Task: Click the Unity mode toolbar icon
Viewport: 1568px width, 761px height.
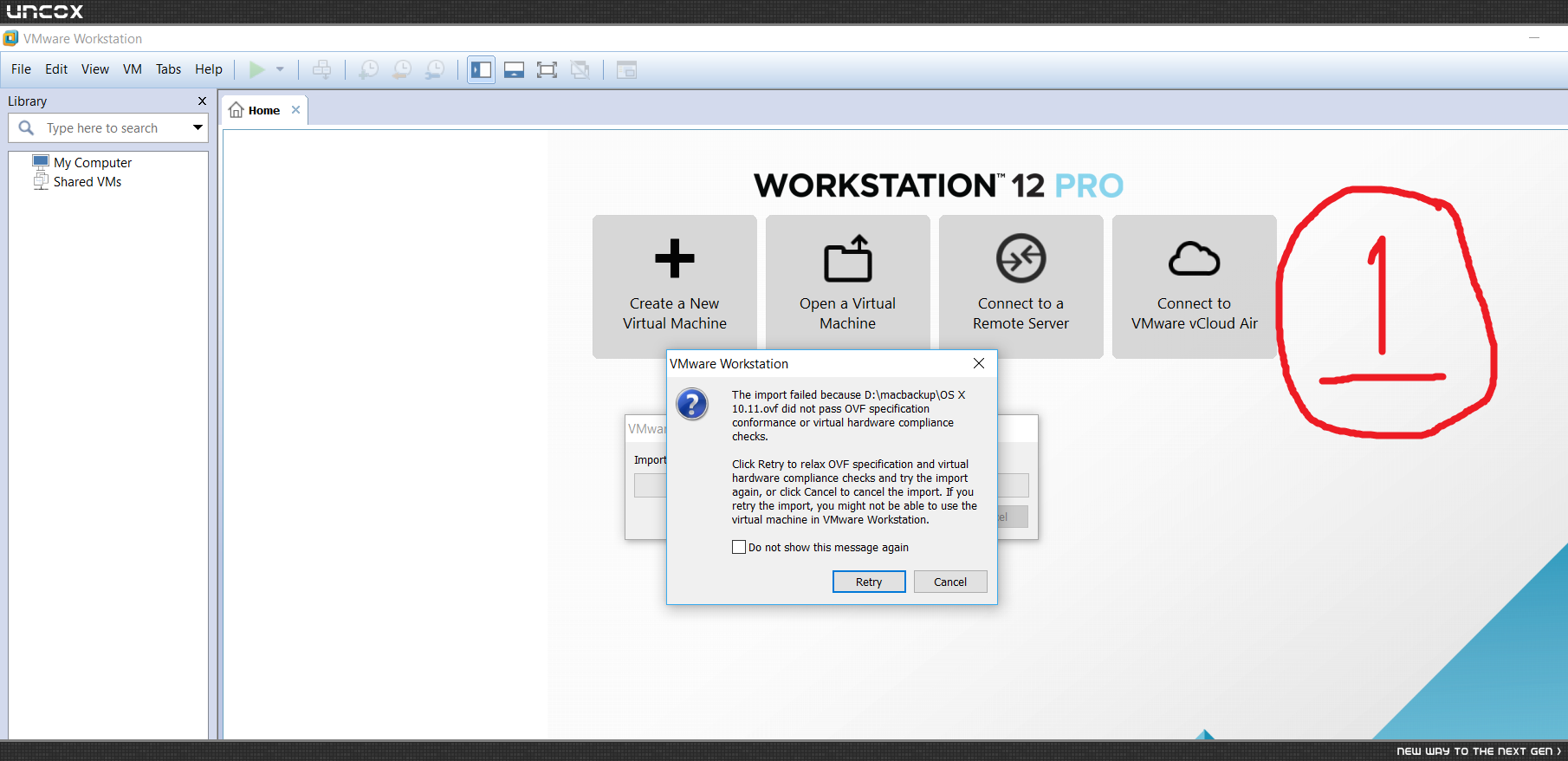Action: [580, 69]
